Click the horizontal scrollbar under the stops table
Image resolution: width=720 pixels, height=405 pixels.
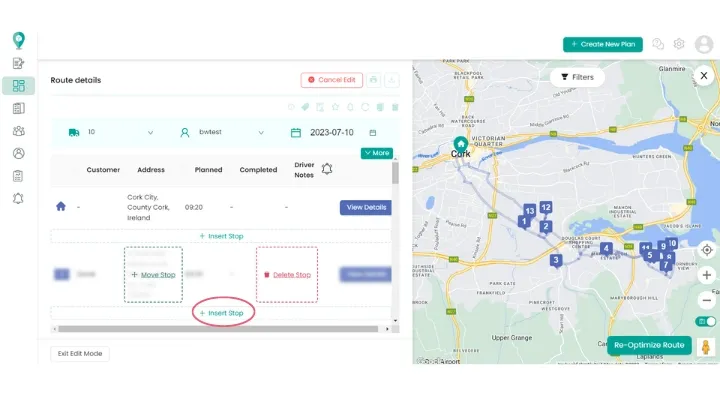click(x=210, y=328)
